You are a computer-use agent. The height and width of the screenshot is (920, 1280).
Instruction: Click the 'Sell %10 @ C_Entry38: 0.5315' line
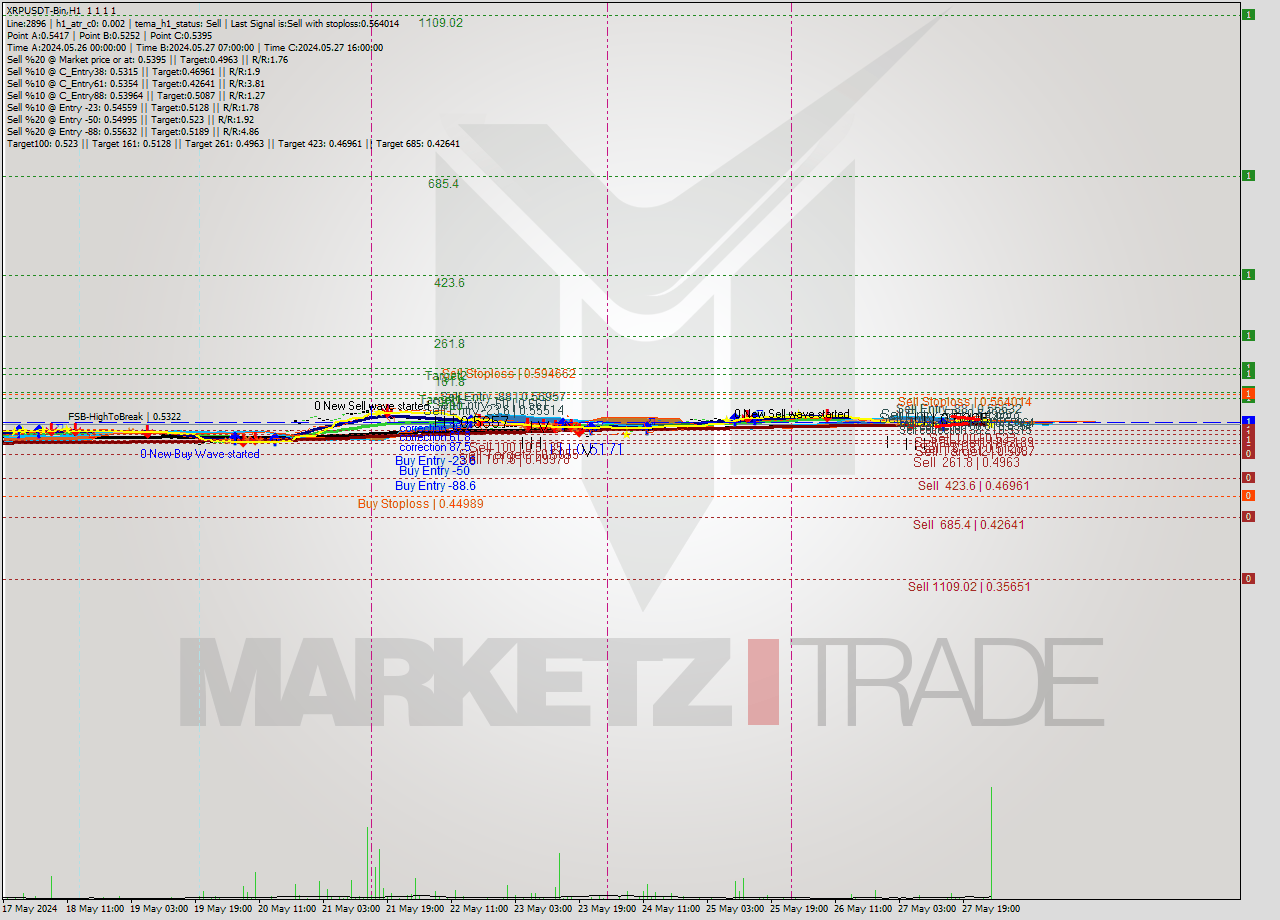(133, 71)
